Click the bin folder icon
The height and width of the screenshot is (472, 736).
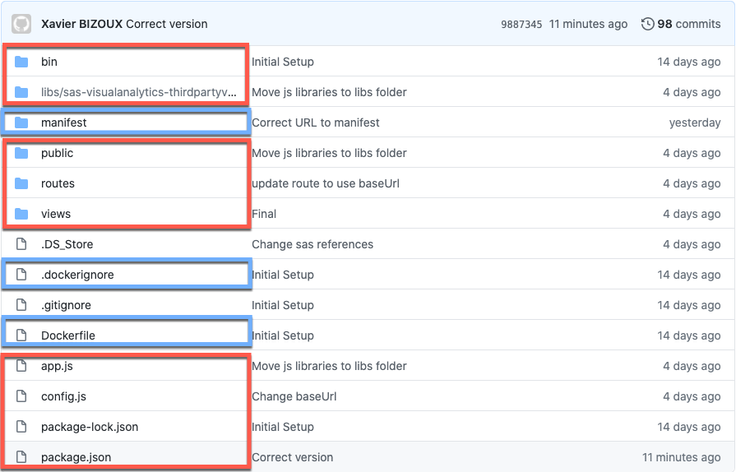pos(21,62)
